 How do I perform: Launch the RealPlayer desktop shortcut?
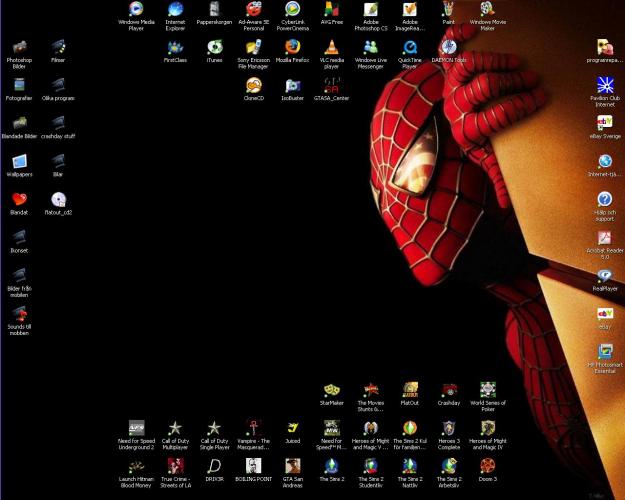[x=604, y=276]
